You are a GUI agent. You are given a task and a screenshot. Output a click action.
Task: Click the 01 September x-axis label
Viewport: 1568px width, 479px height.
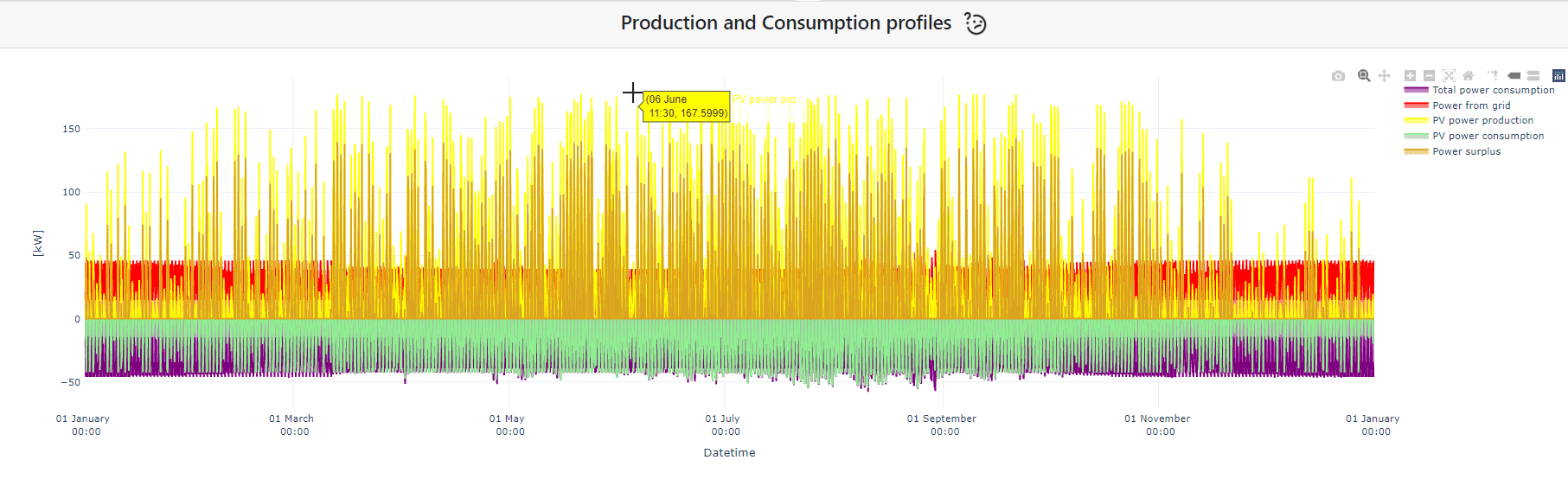[x=942, y=425]
